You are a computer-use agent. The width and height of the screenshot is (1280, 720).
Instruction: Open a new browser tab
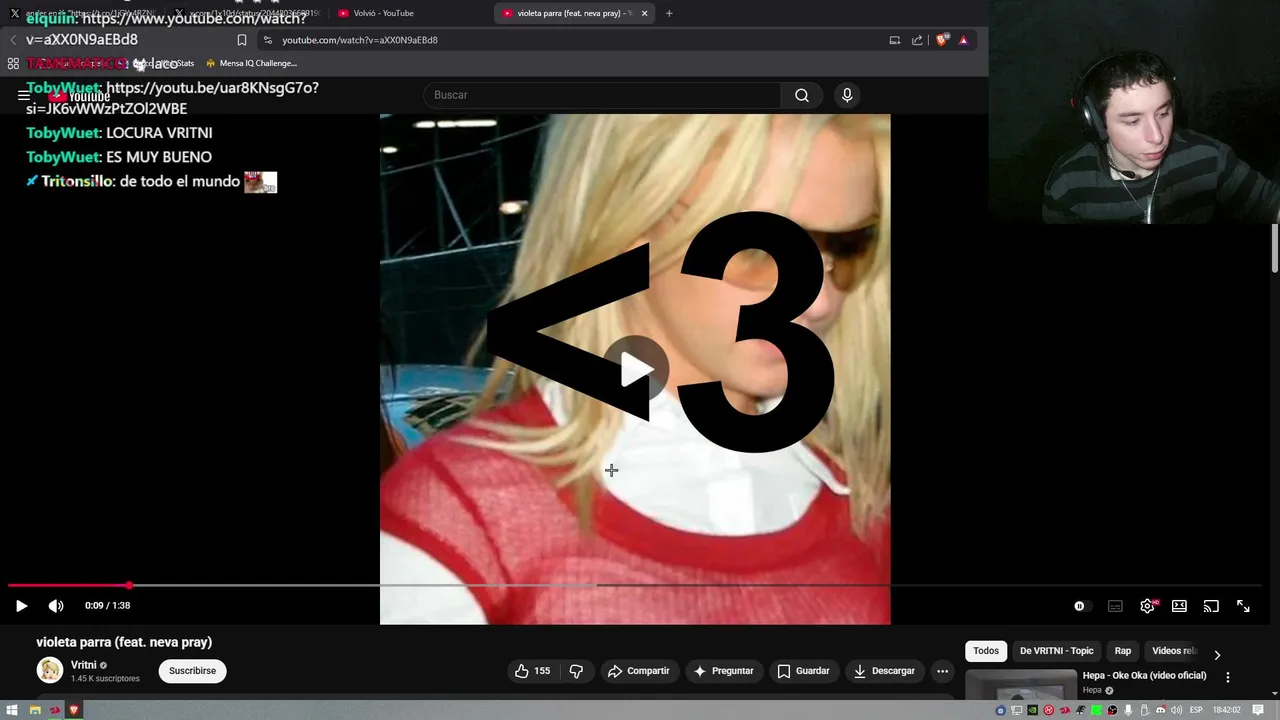(669, 13)
